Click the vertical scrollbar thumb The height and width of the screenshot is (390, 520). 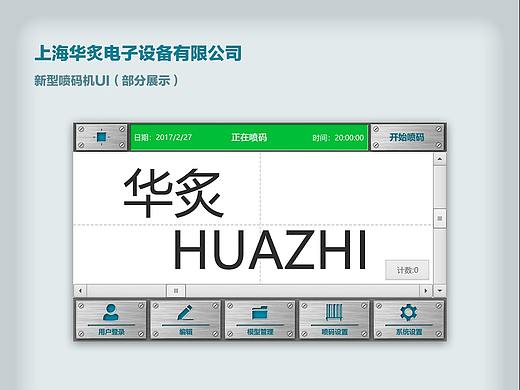pos(440,218)
